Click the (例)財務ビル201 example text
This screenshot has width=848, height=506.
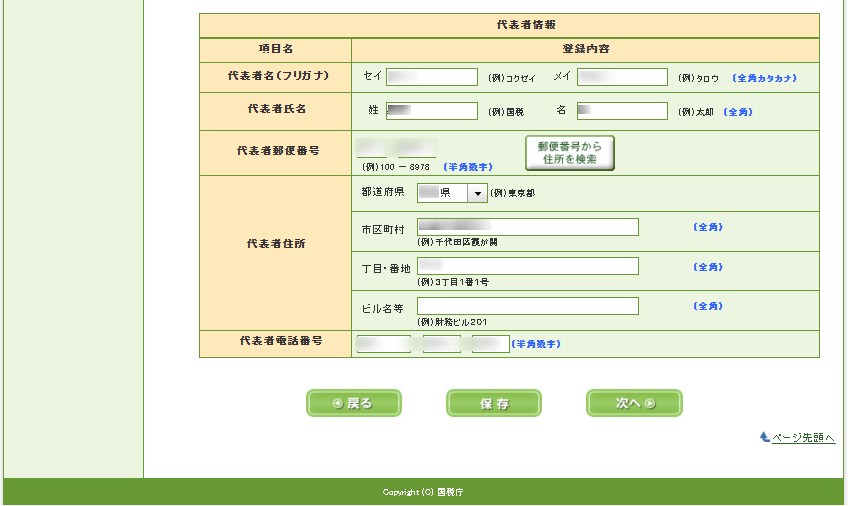(452, 322)
